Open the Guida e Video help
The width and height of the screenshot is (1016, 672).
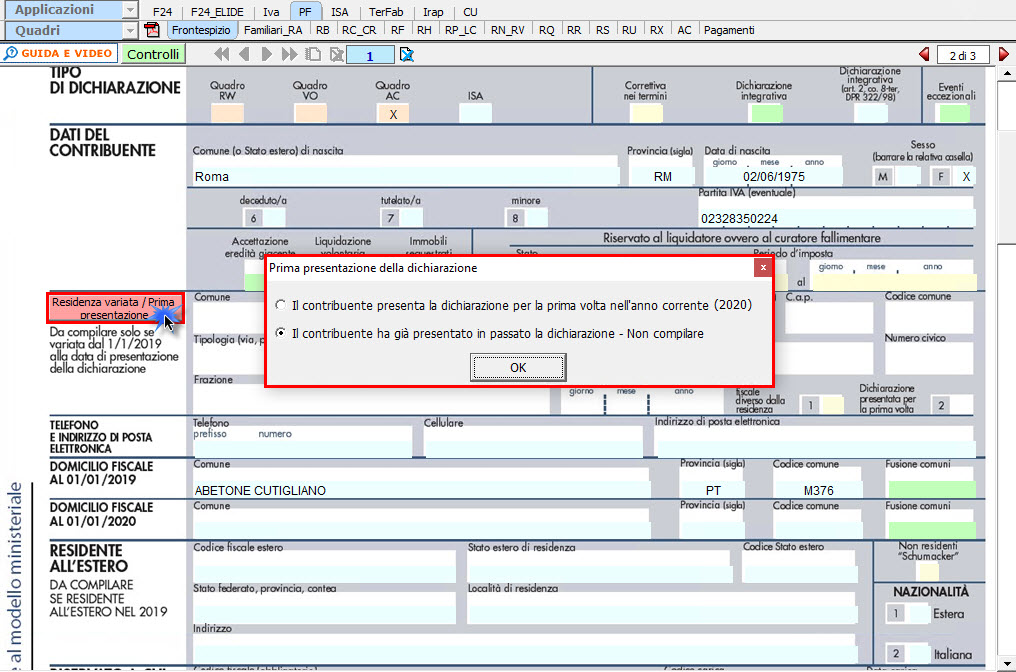coord(59,53)
